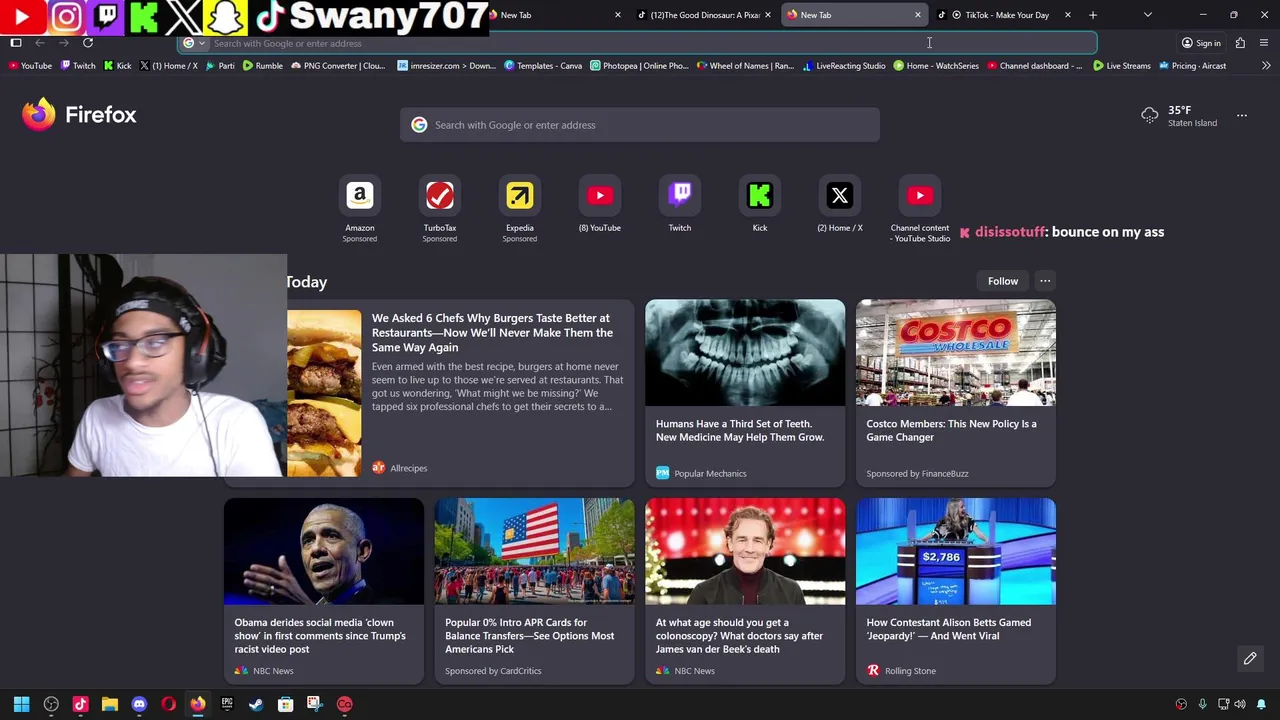Screen dimensions: 1280x720
Task: Open the LiveReacting Studio bookmark
Action: click(844, 66)
